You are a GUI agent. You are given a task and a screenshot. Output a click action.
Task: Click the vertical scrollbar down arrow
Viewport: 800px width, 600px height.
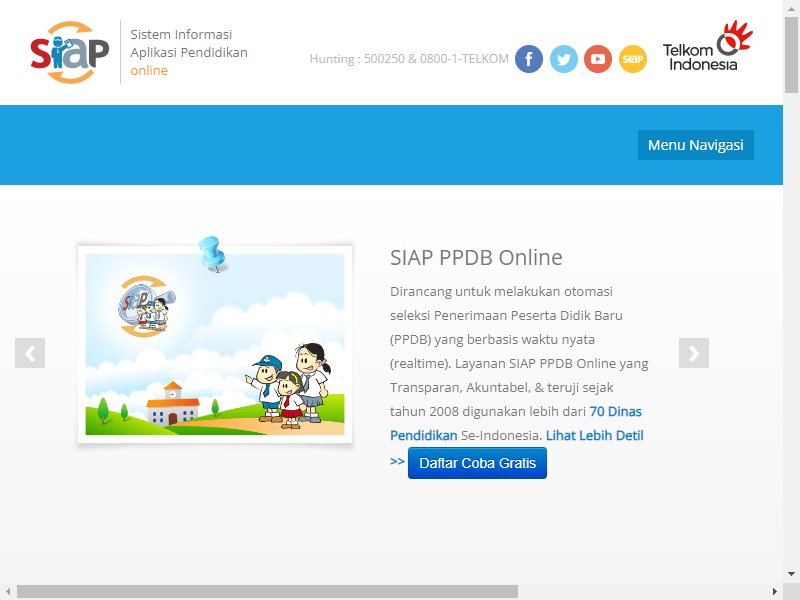[x=791, y=574]
